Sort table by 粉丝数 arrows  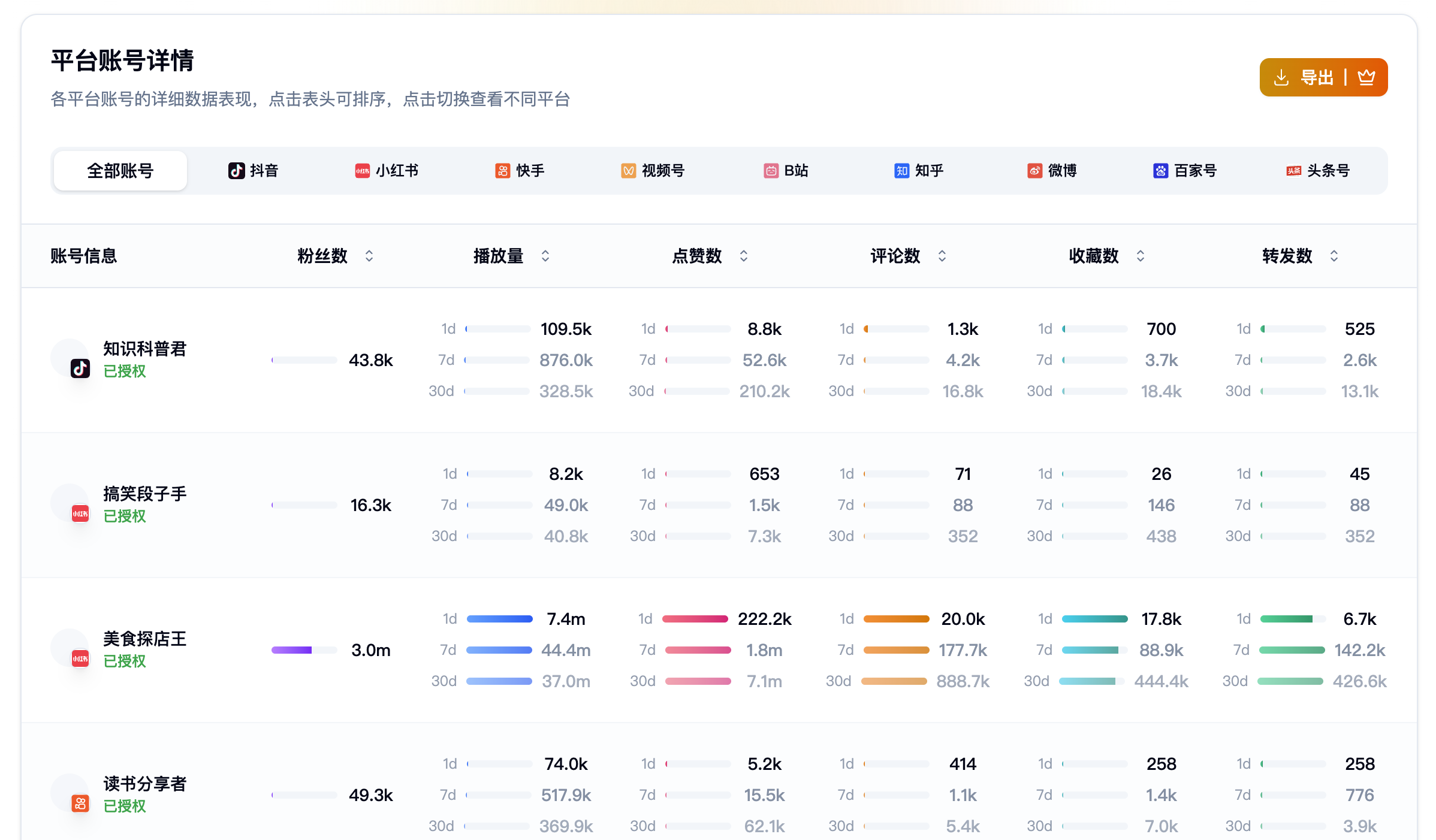pos(369,256)
